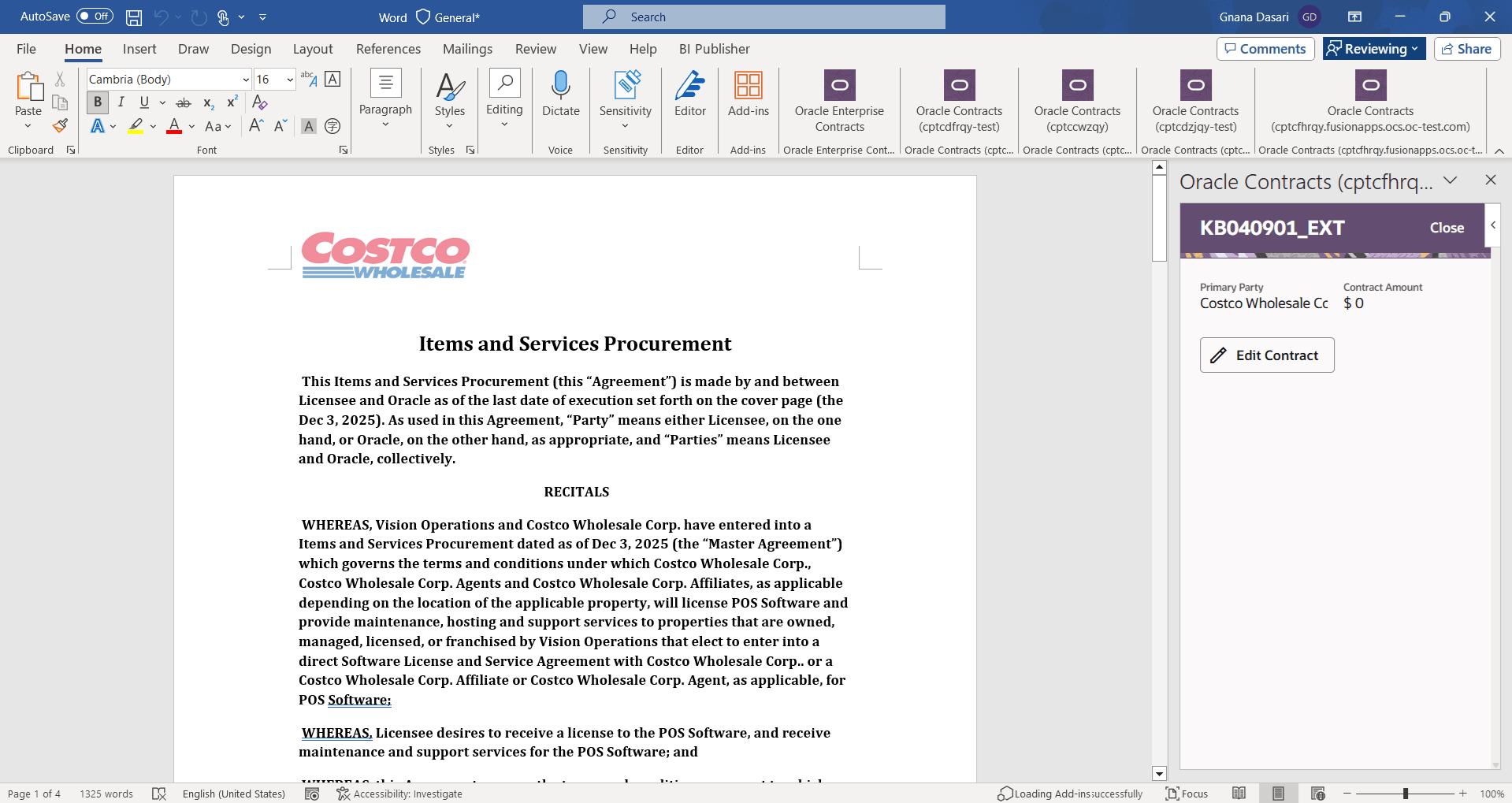Screen dimensions: 1512x803
Task: Click the Undo arrow icon
Action: point(162,17)
